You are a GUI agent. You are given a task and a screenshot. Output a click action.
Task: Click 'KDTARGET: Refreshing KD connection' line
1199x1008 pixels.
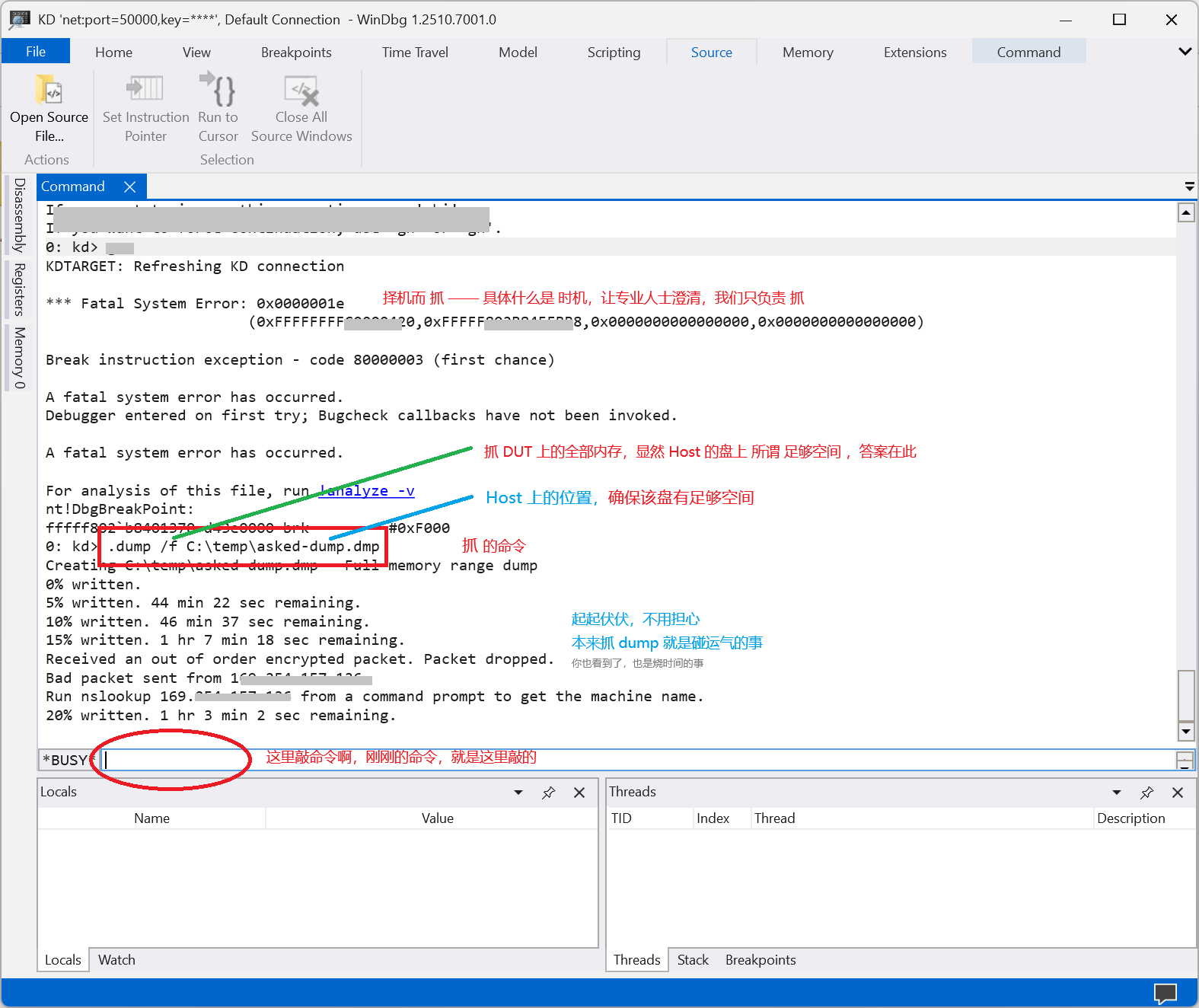point(195,266)
